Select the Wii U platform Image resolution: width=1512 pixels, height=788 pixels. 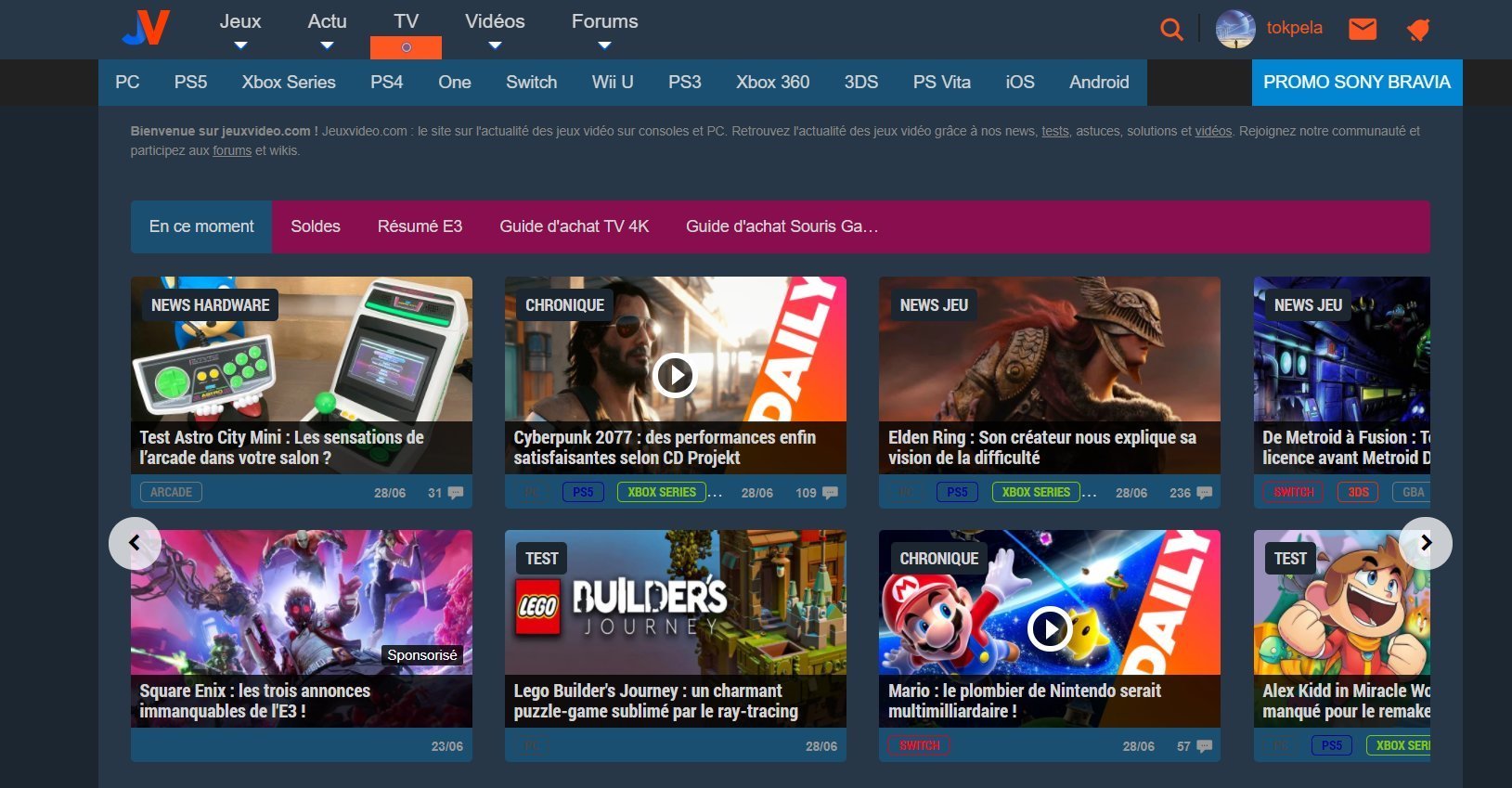[x=613, y=83]
